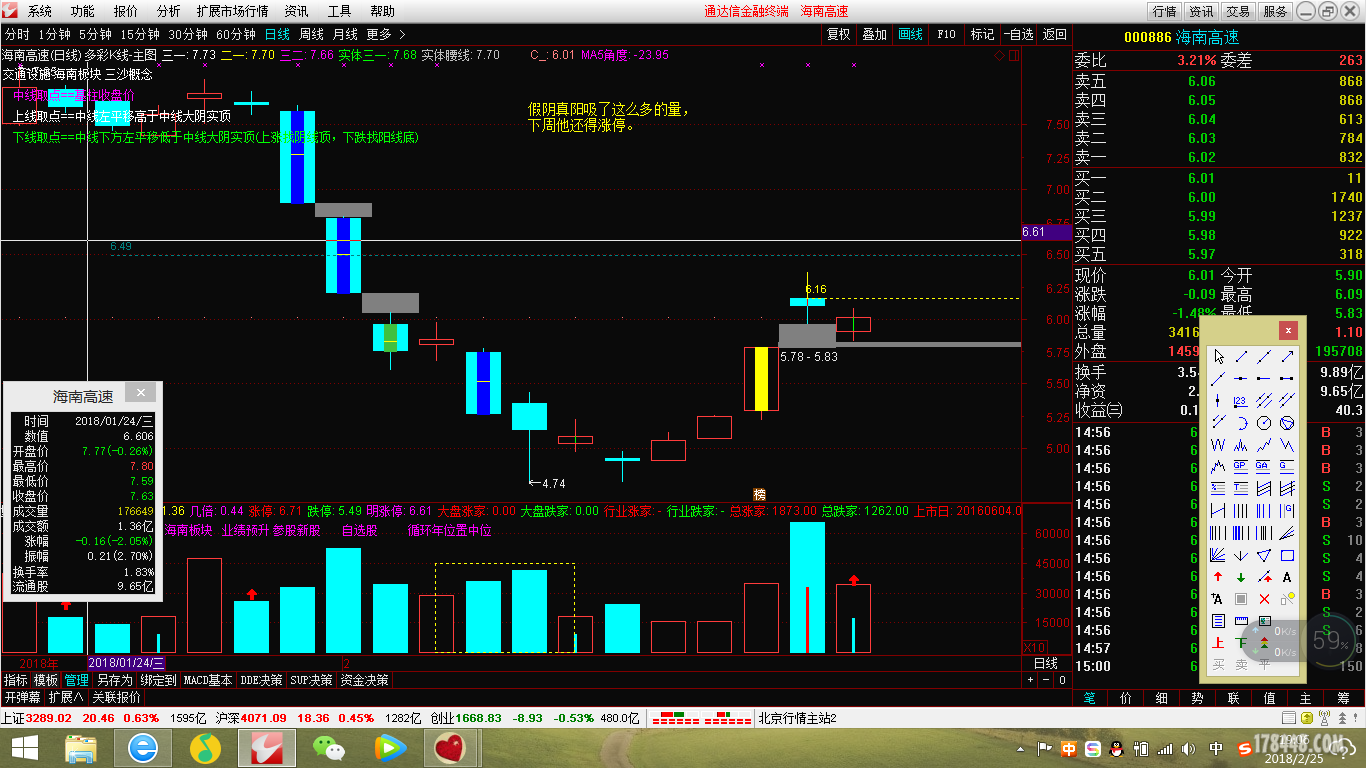The height and width of the screenshot is (768, 1366).
Task: Select the MACD基本 indicator tab
Action: (x=208, y=680)
